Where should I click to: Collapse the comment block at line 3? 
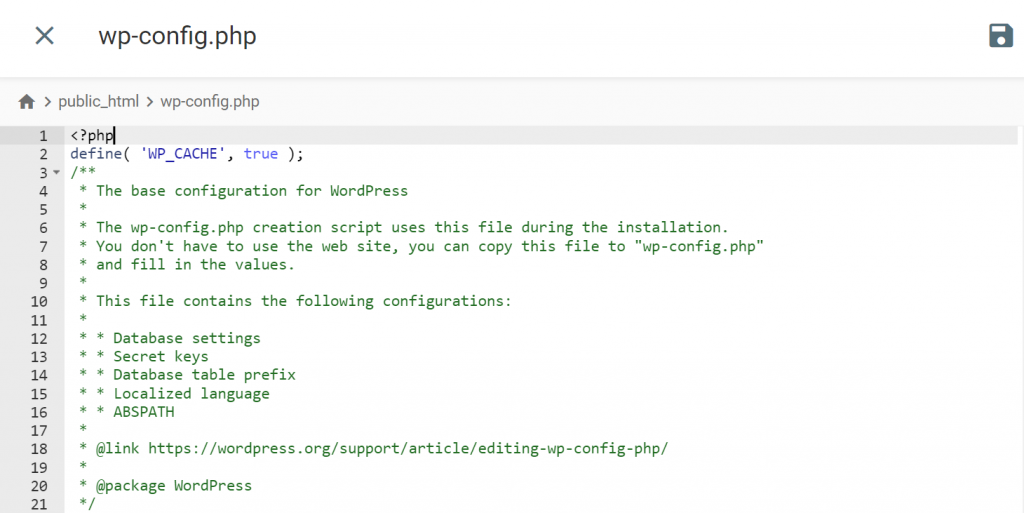56,173
